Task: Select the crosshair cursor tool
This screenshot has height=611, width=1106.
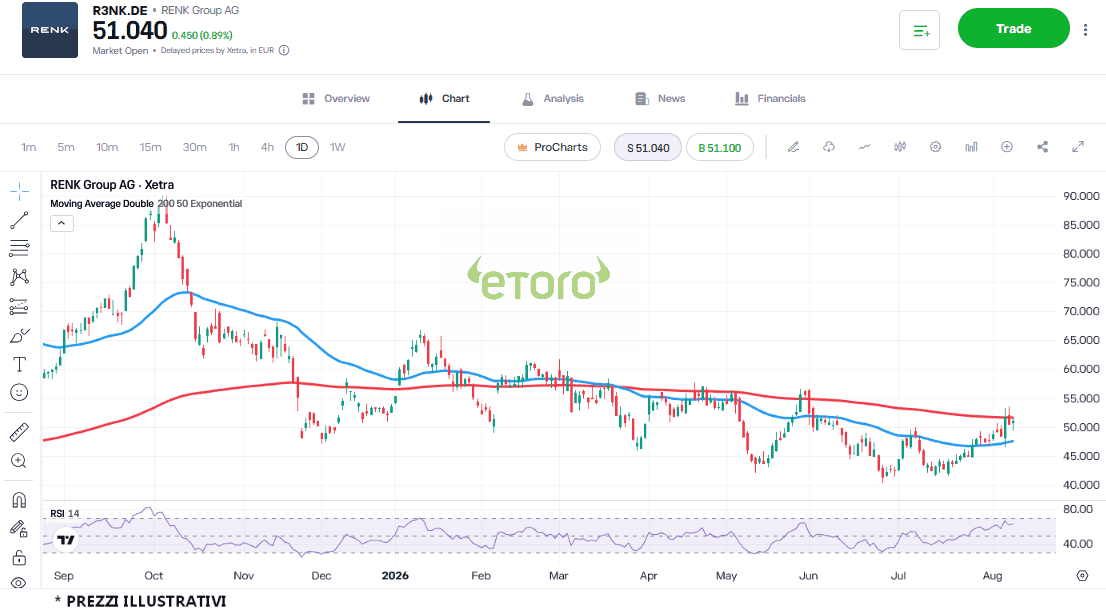Action: (x=19, y=191)
